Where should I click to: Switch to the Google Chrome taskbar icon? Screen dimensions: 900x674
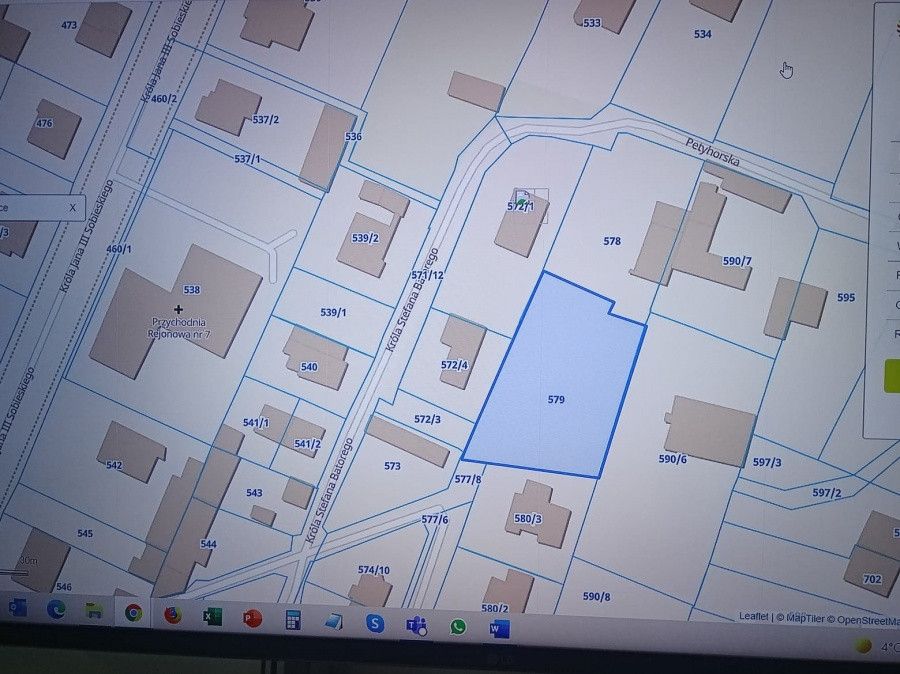pos(133,613)
